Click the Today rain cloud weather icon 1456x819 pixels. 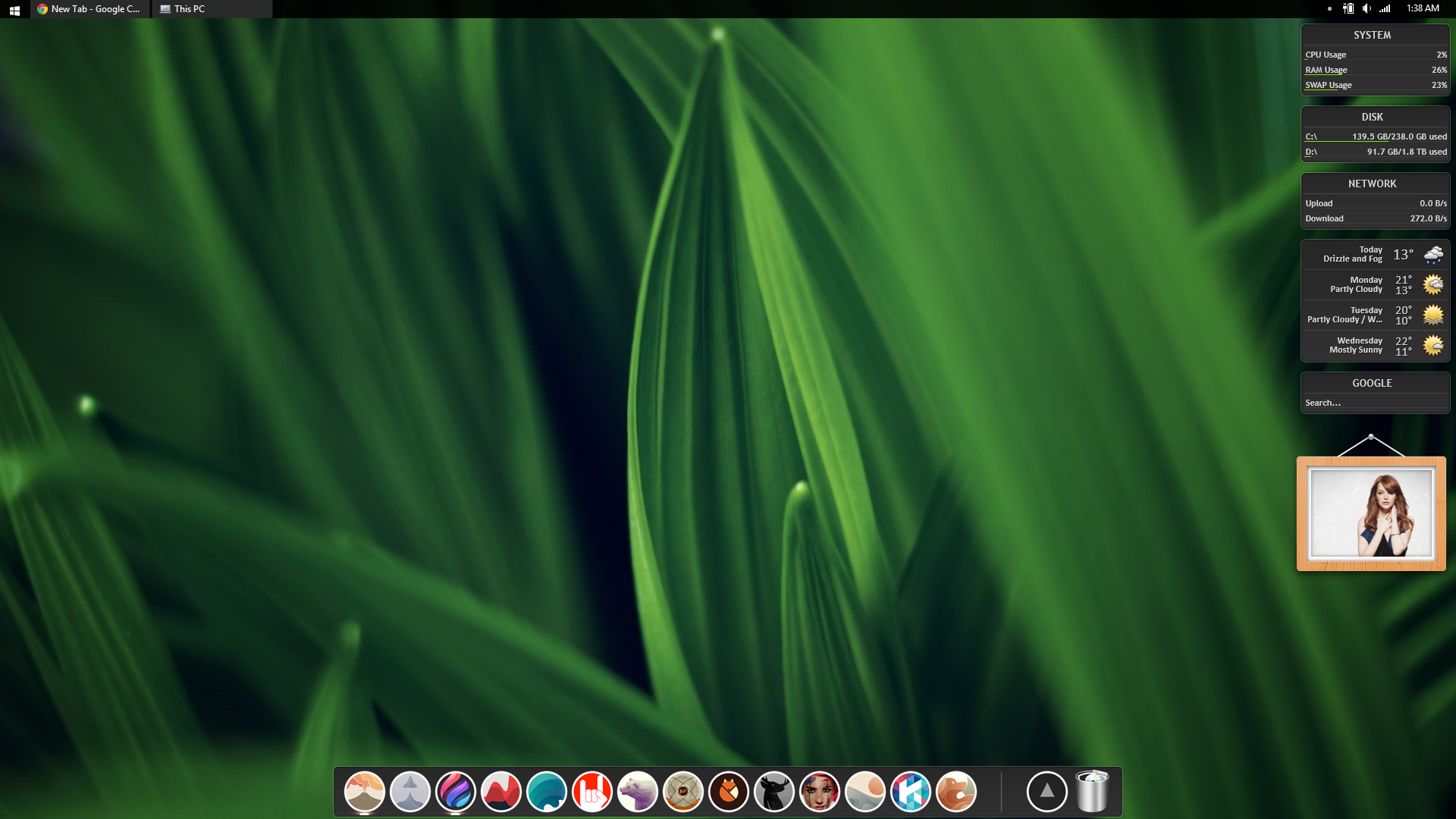click(1433, 255)
